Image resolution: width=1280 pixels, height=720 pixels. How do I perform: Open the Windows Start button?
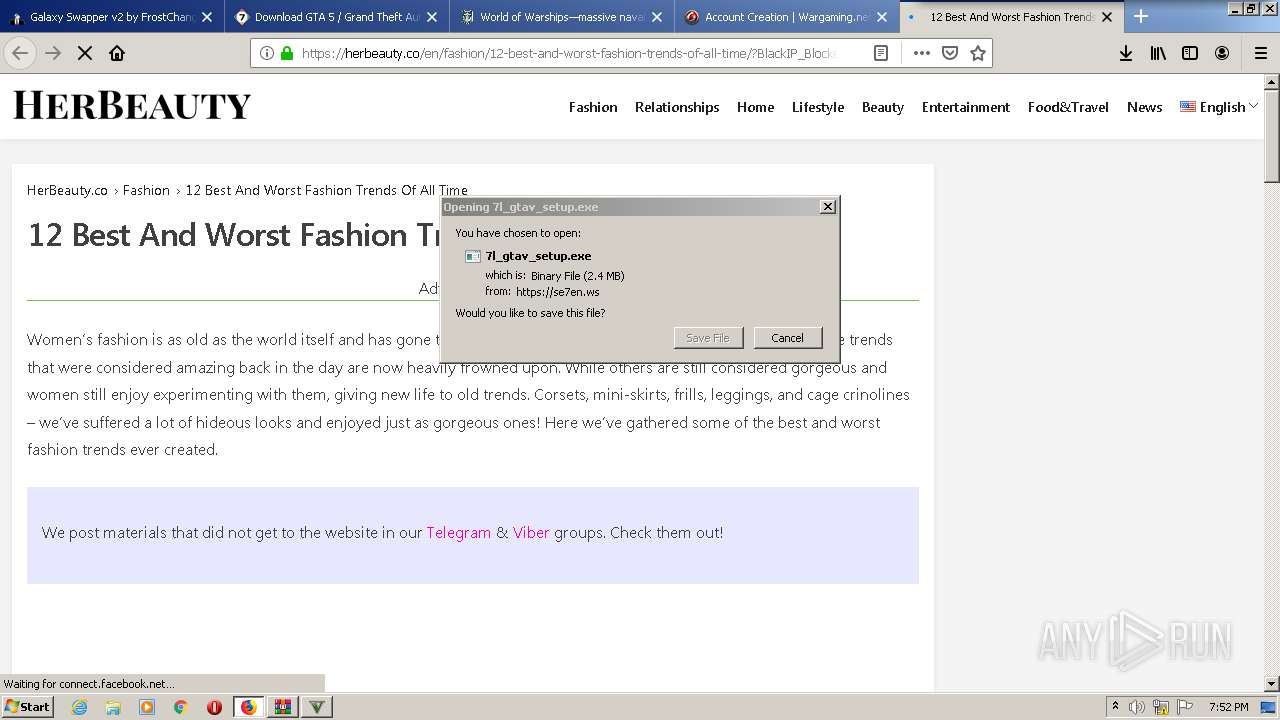(27, 706)
